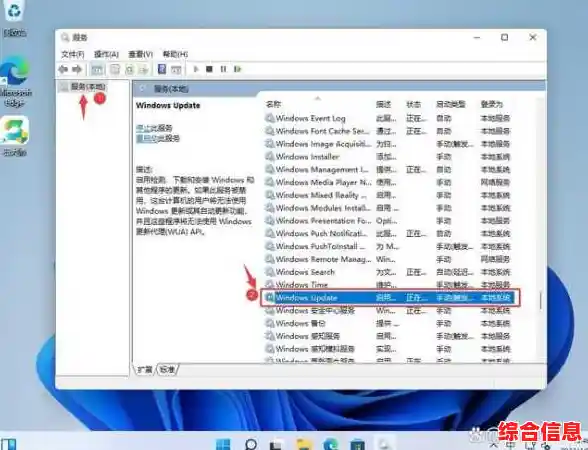The image size is (588, 450).
Task: Open Microsoft Edge from the taskbar
Action: [331, 444]
